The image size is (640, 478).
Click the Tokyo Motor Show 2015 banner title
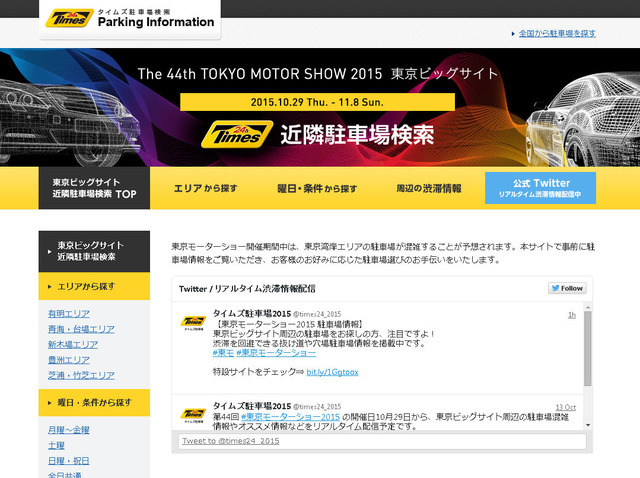tap(318, 74)
